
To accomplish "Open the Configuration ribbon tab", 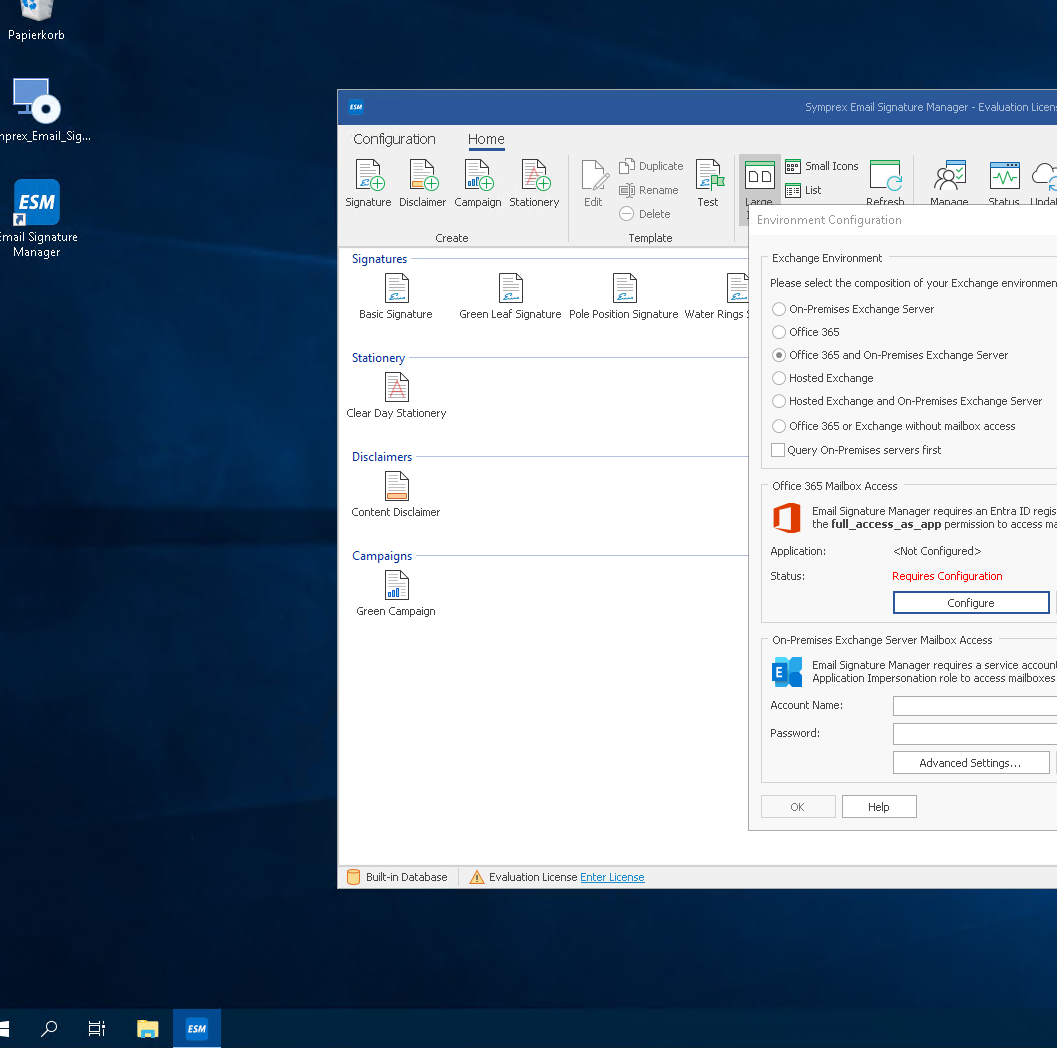I will point(394,139).
